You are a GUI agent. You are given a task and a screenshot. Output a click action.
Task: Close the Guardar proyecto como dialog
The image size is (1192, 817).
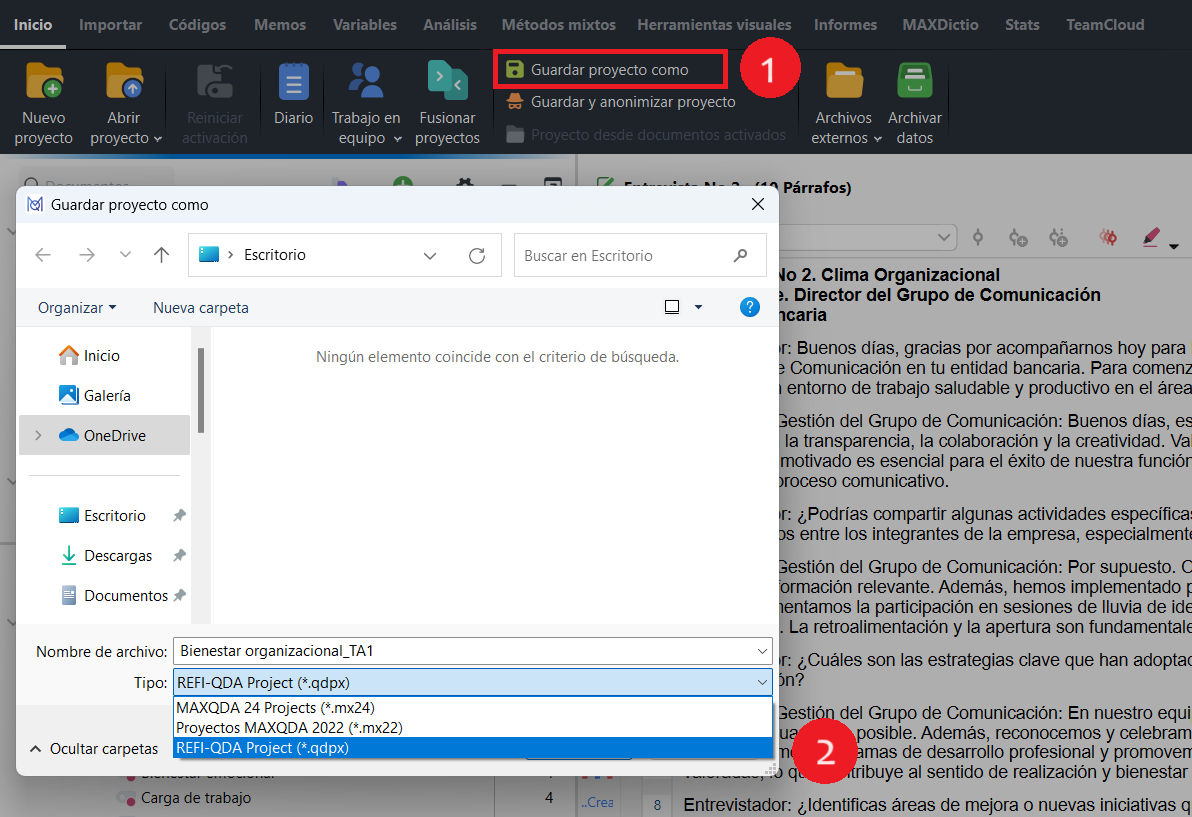pyautogui.click(x=758, y=204)
